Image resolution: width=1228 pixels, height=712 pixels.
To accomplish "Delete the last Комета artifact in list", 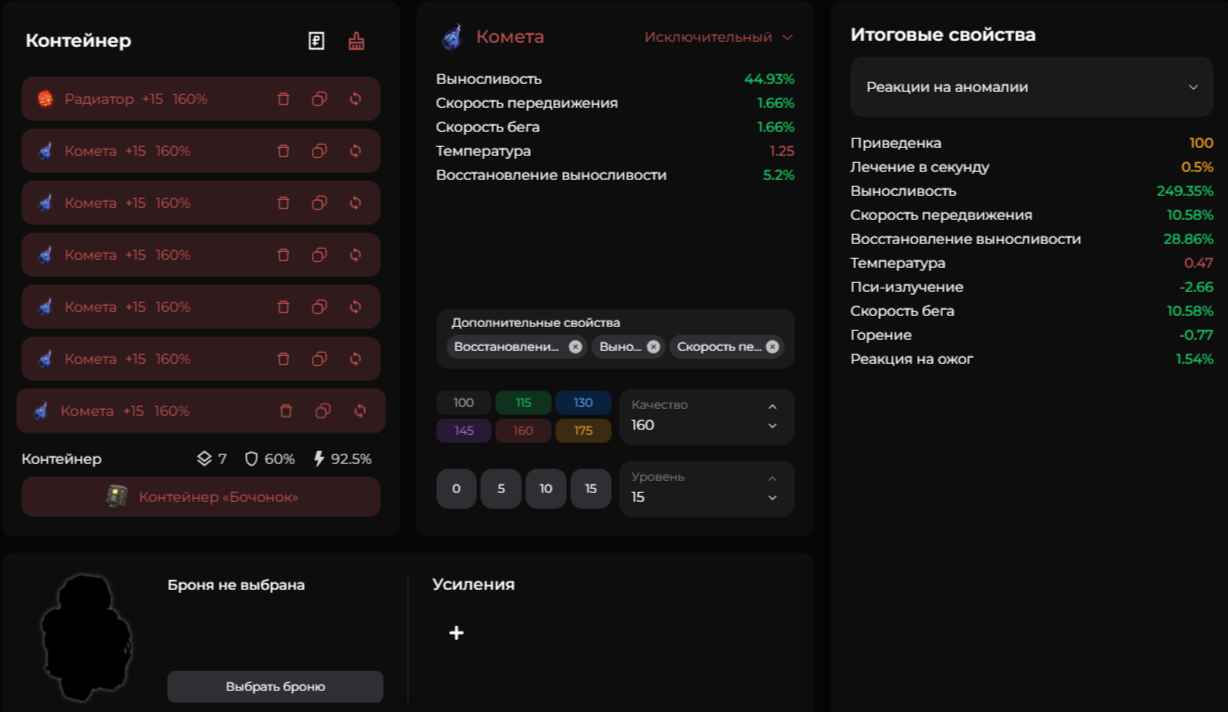I will (x=286, y=411).
